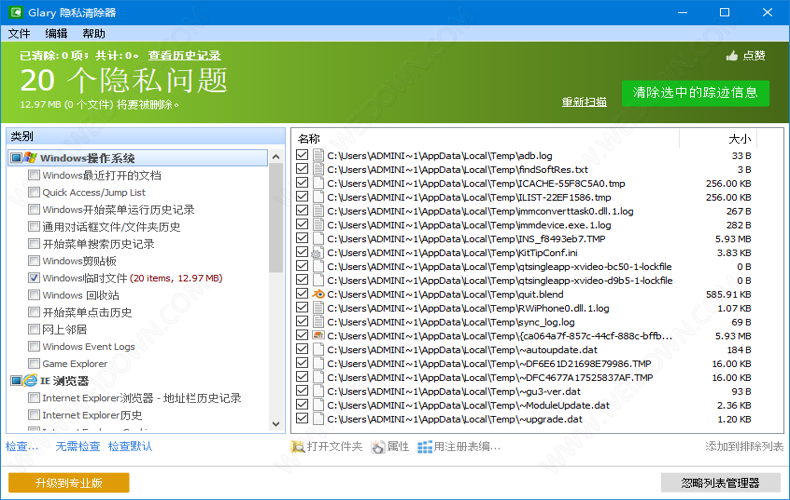
Task: Click the 检查… link
Action: [22, 447]
